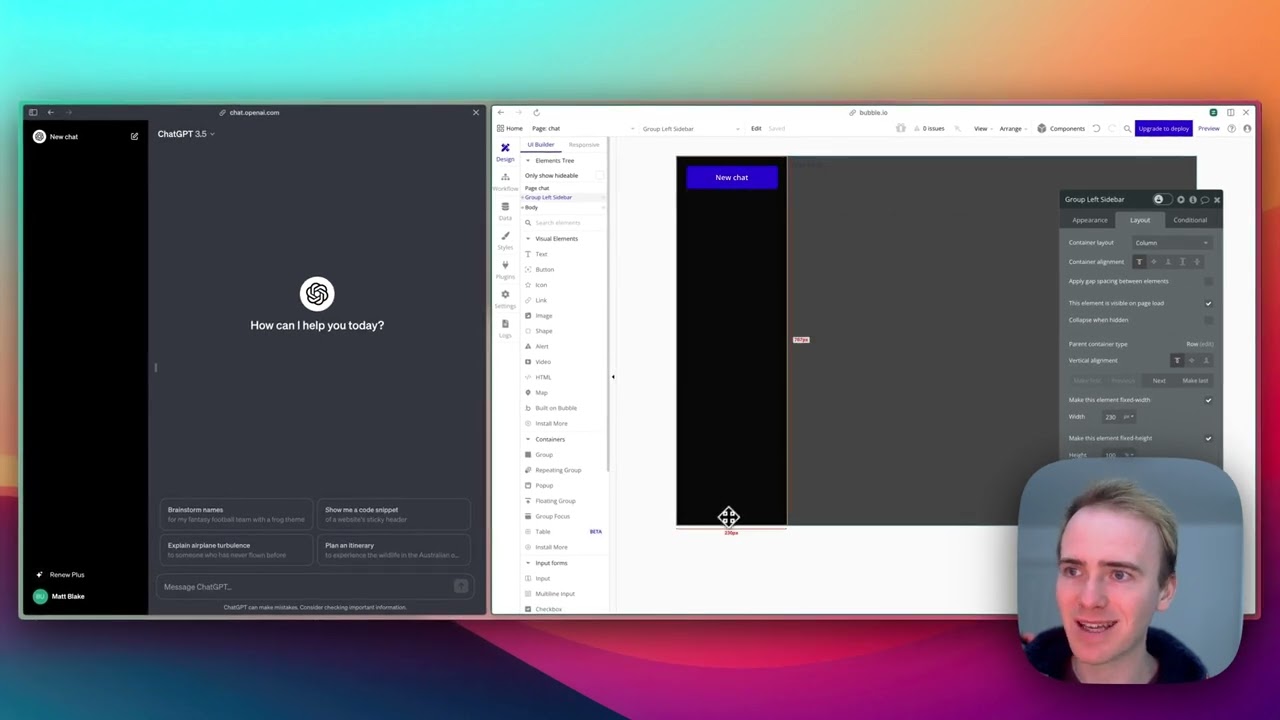Select top container alignment icon
This screenshot has width=1280, height=720.
click(1139, 262)
